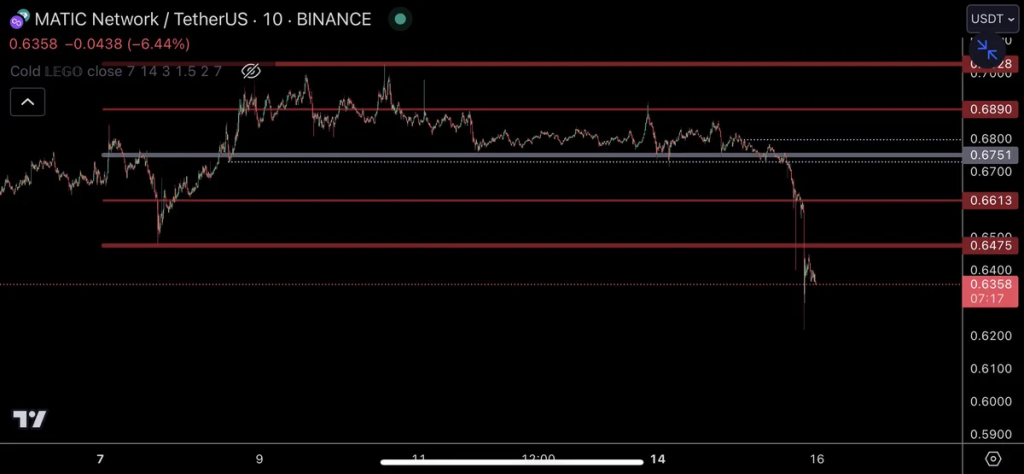Click the -0.0438 (-6.44%) price change text
Viewport: 1024px width, 474px height.
click(x=128, y=44)
